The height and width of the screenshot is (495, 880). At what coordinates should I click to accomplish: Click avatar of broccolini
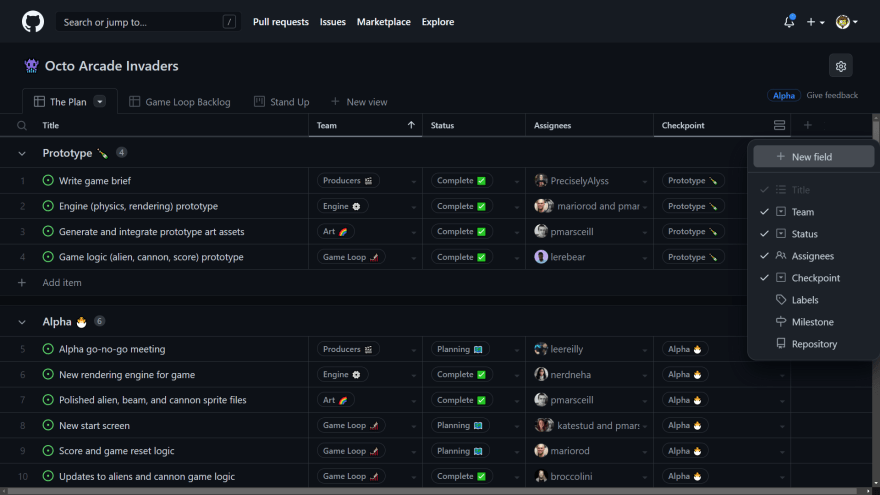[540, 476]
